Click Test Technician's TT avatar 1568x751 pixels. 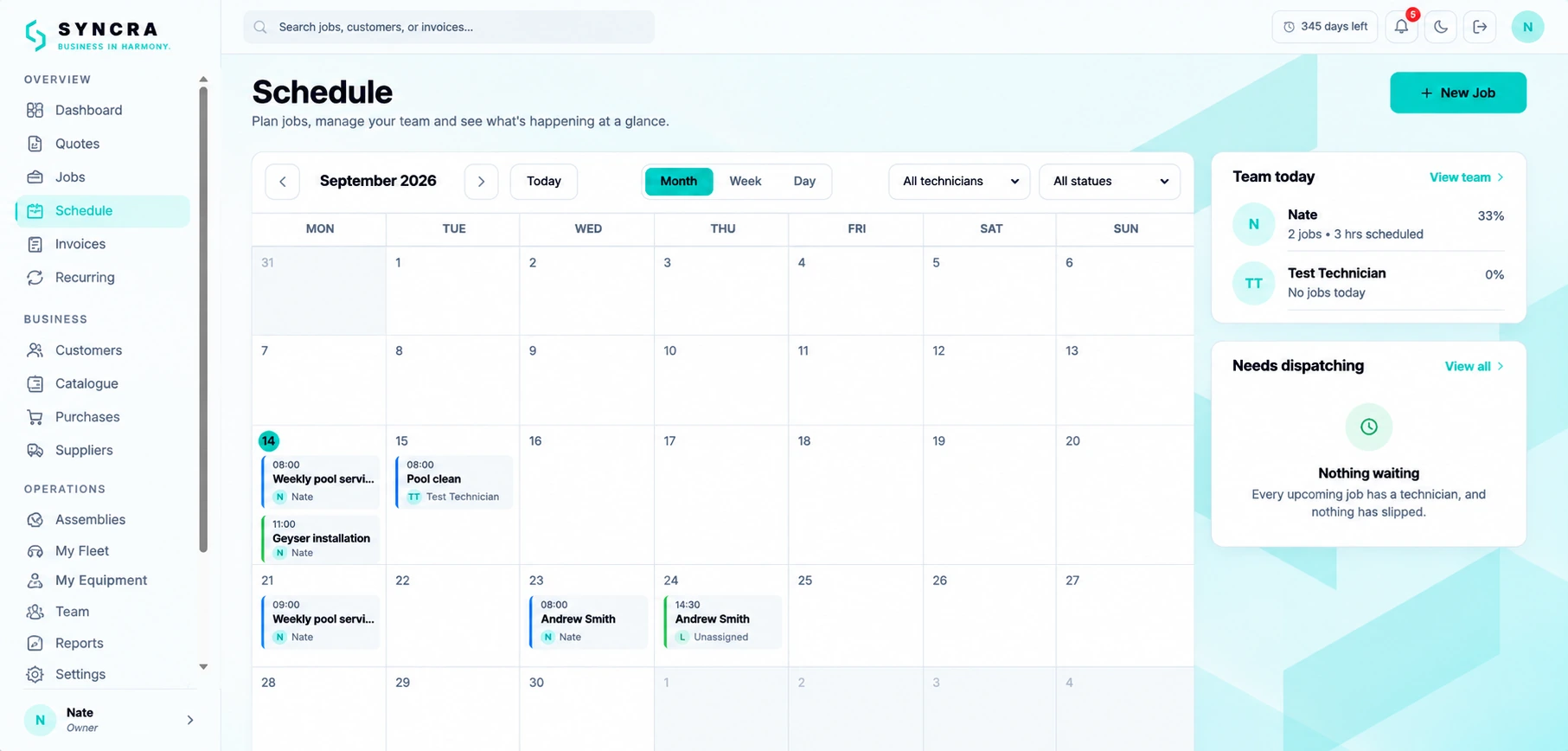pyautogui.click(x=1253, y=283)
